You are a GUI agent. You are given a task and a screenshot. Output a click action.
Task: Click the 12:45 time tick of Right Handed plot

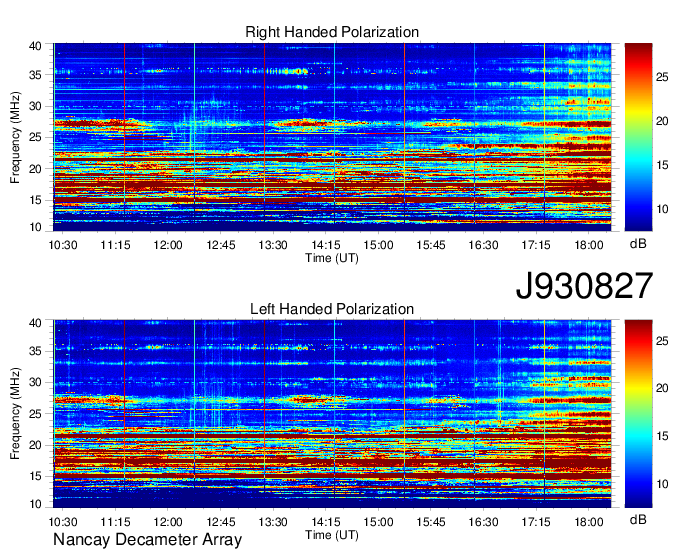(x=221, y=245)
